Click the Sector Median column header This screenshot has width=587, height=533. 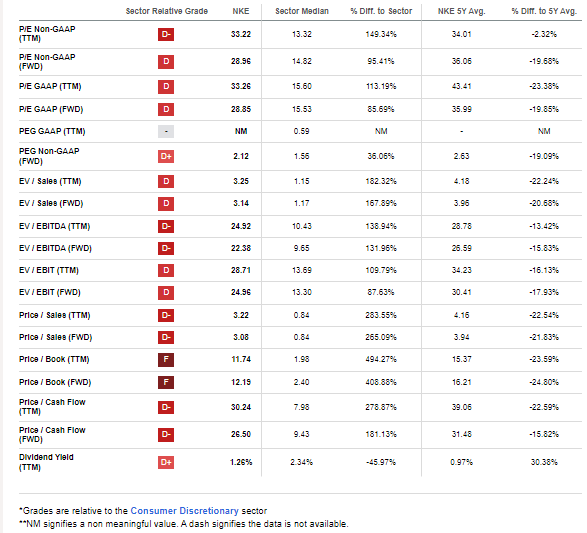click(x=302, y=11)
